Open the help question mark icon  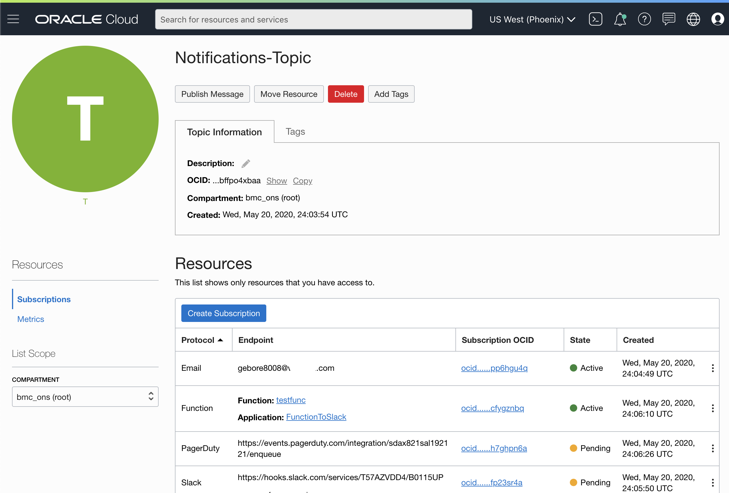[644, 19]
